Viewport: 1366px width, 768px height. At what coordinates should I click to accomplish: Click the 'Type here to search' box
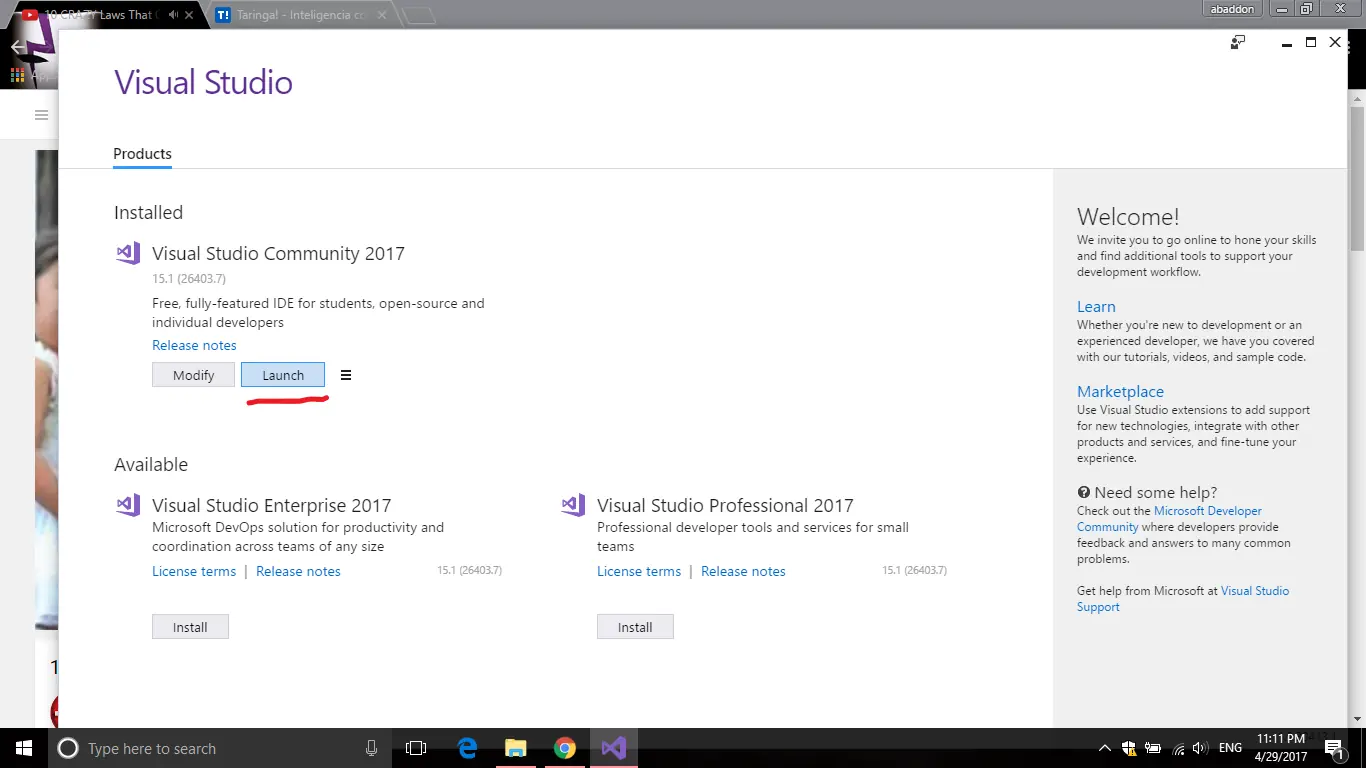point(220,748)
